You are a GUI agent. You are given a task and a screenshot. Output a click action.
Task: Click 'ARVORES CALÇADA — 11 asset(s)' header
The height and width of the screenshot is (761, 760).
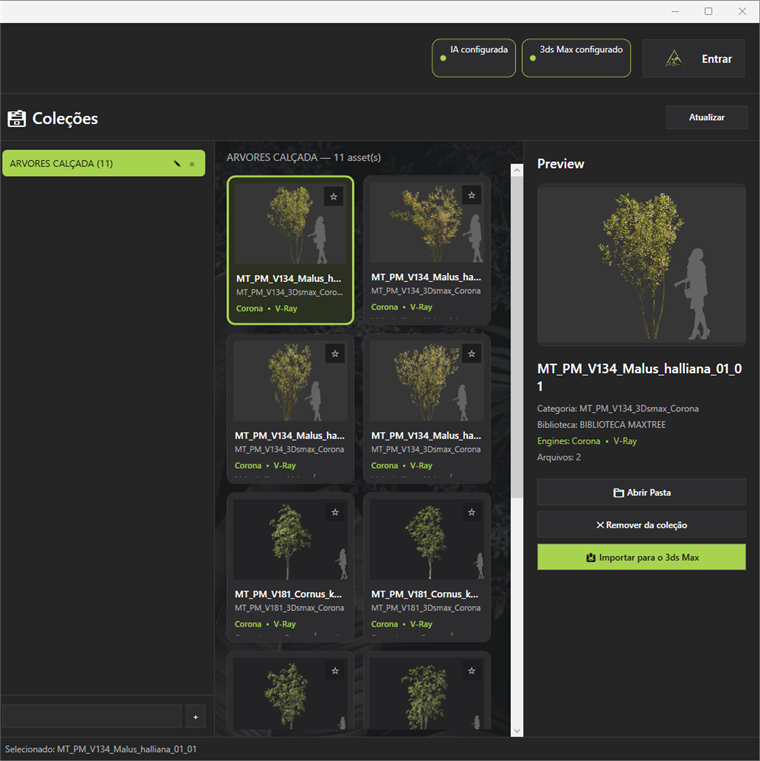point(304,157)
